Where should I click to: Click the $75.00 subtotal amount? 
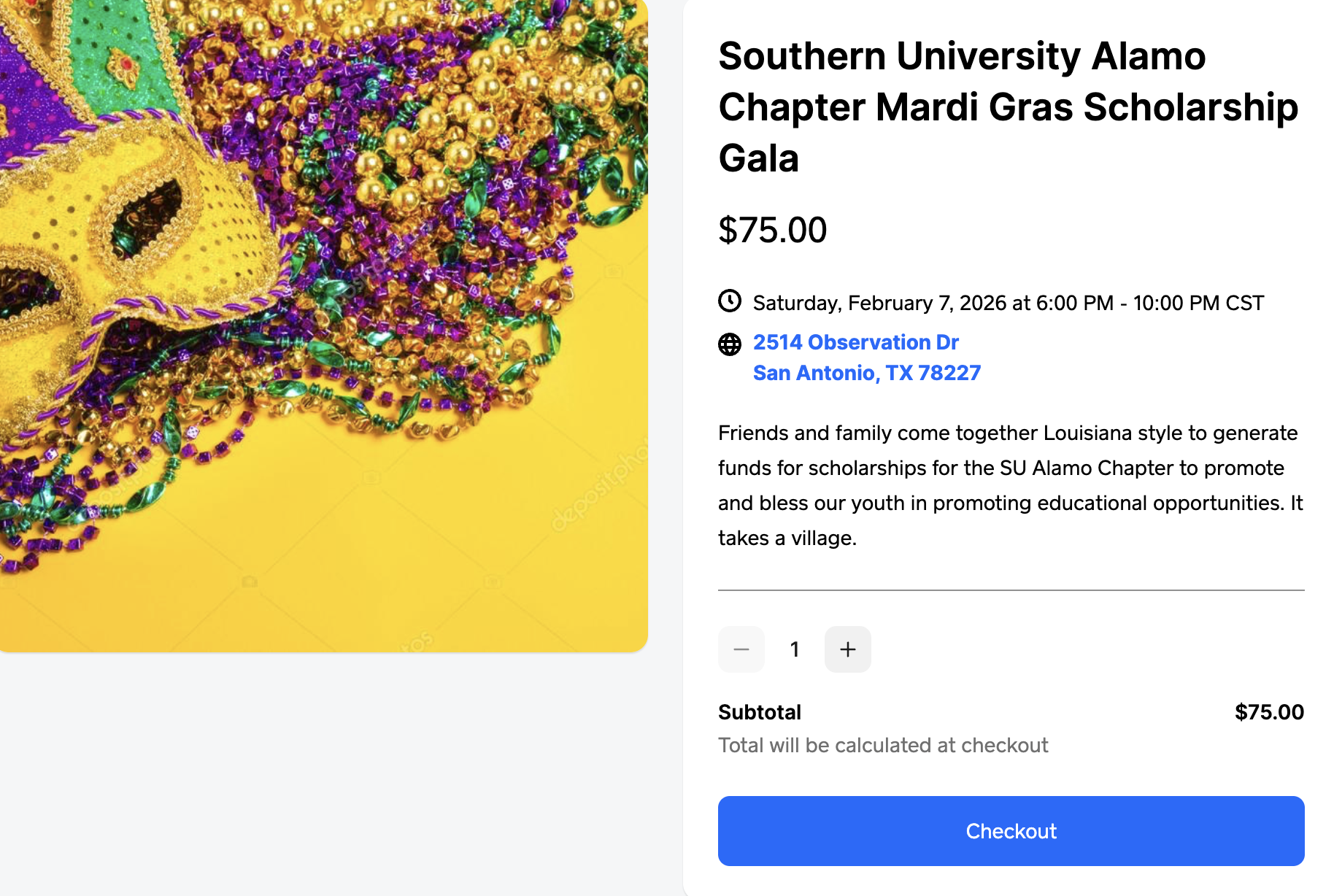(x=1269, y=711)
